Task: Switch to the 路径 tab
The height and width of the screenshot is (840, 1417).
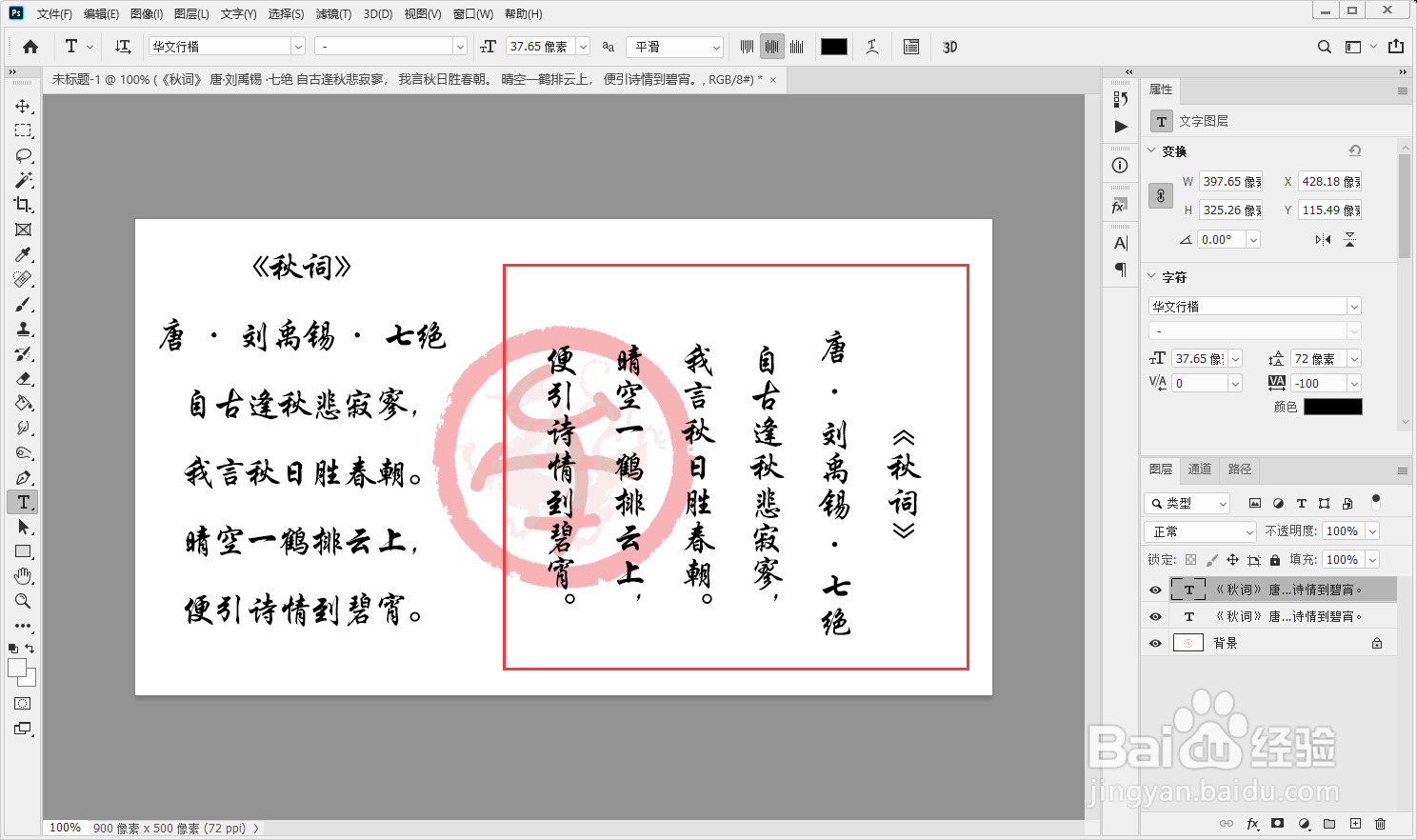Action: pos(1240,470)
